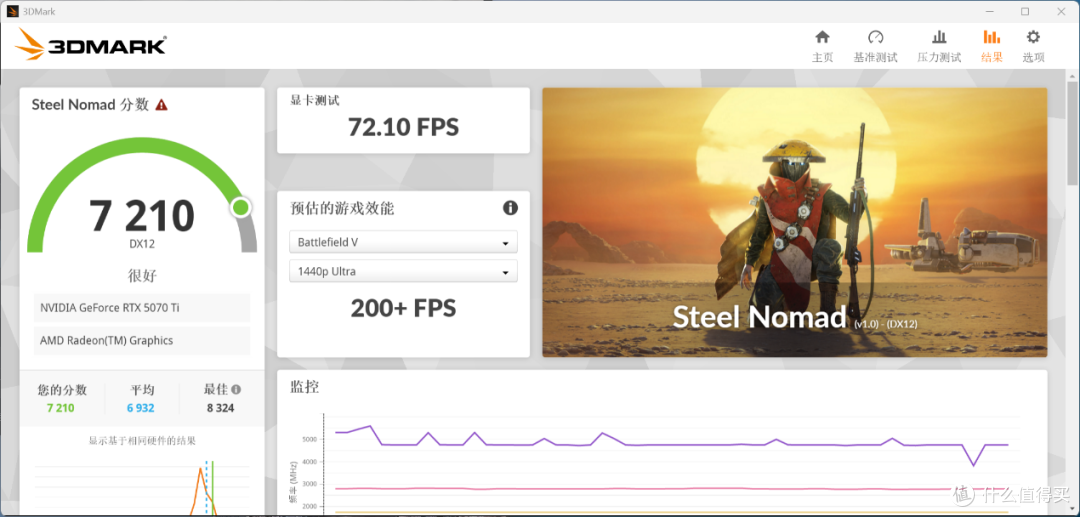The height and width of the screenshot is (517, 1080).
Task: Click your score value 7 210 in green
Action: (x=61, y=408)
